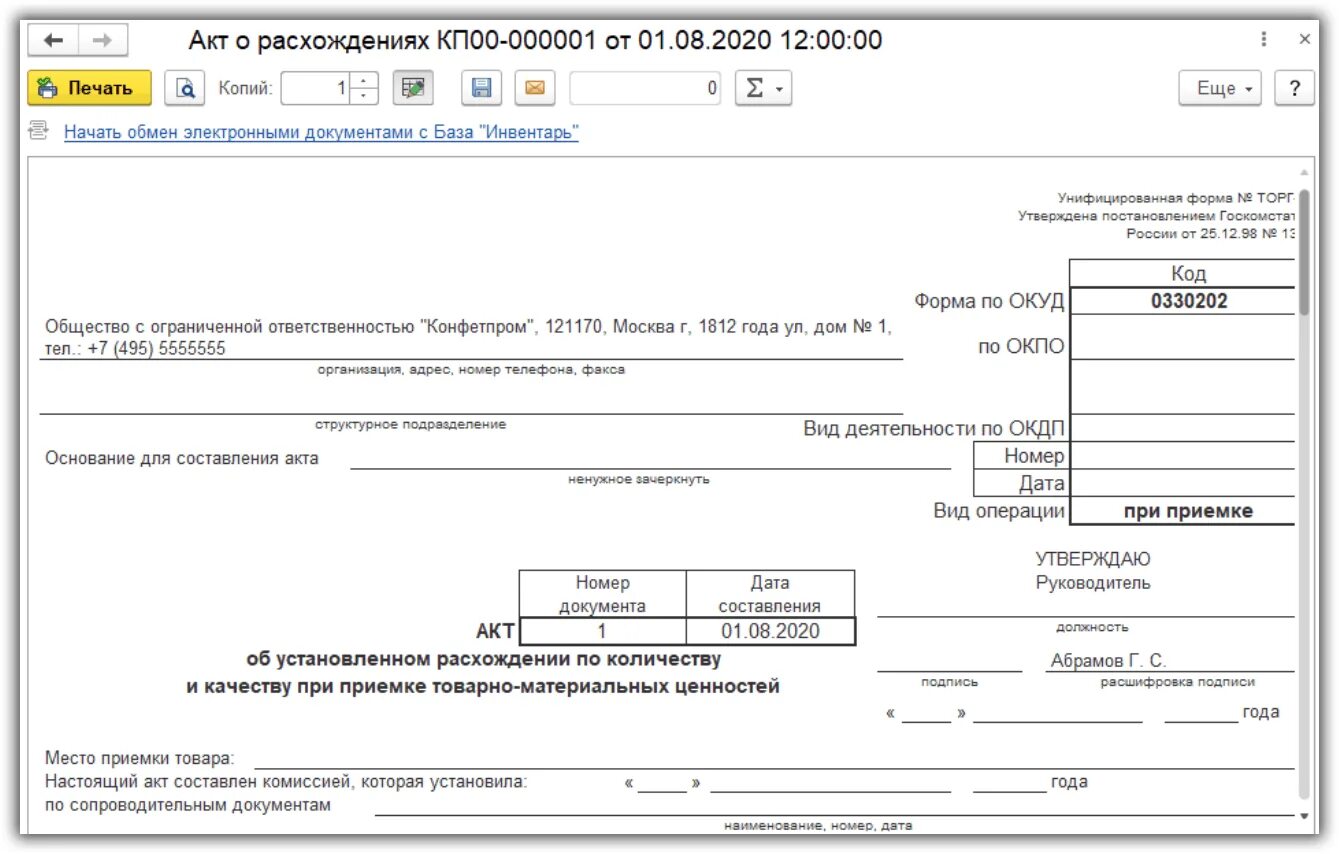
Task: Click Вид деятельности по ОКДП label
Action: 934,429
